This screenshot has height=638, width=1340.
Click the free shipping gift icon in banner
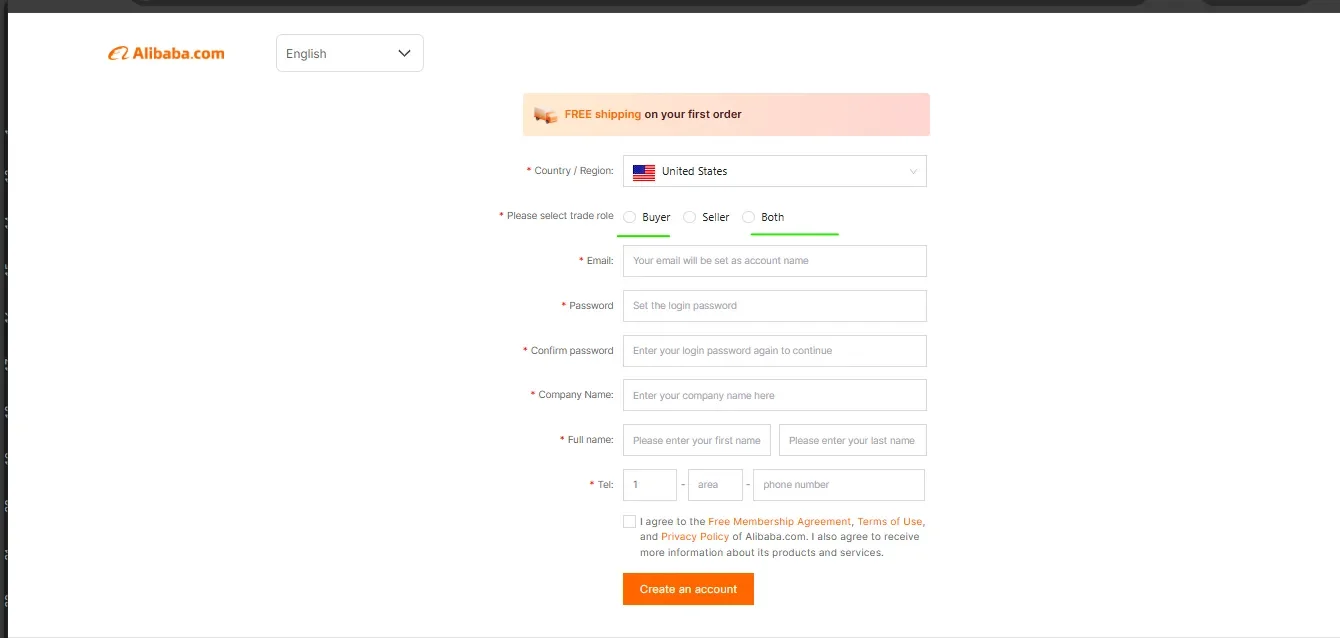click(x=545, y=114)
